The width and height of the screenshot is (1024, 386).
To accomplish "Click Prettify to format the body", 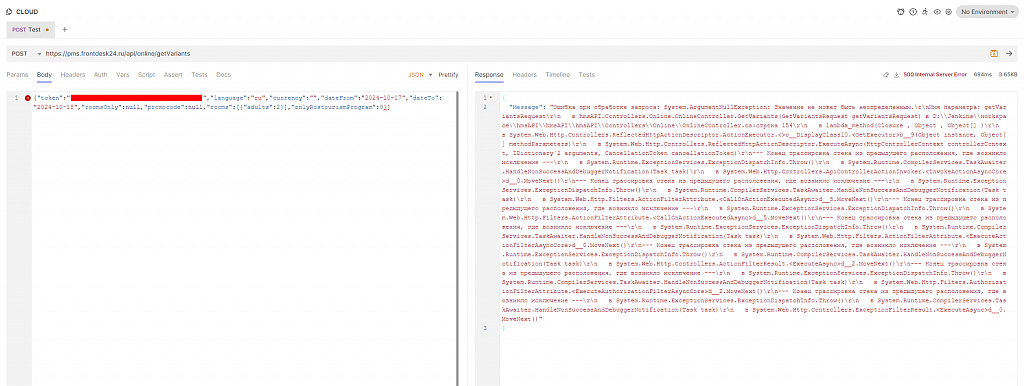I will 448,74.
